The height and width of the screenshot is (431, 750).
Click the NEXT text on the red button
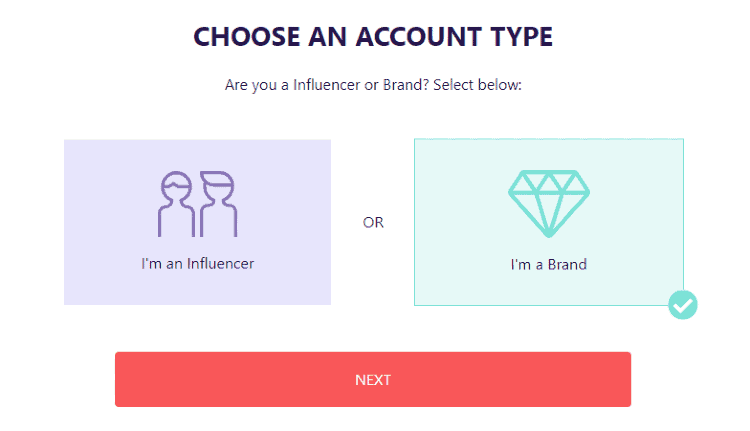tap(373, 380)
